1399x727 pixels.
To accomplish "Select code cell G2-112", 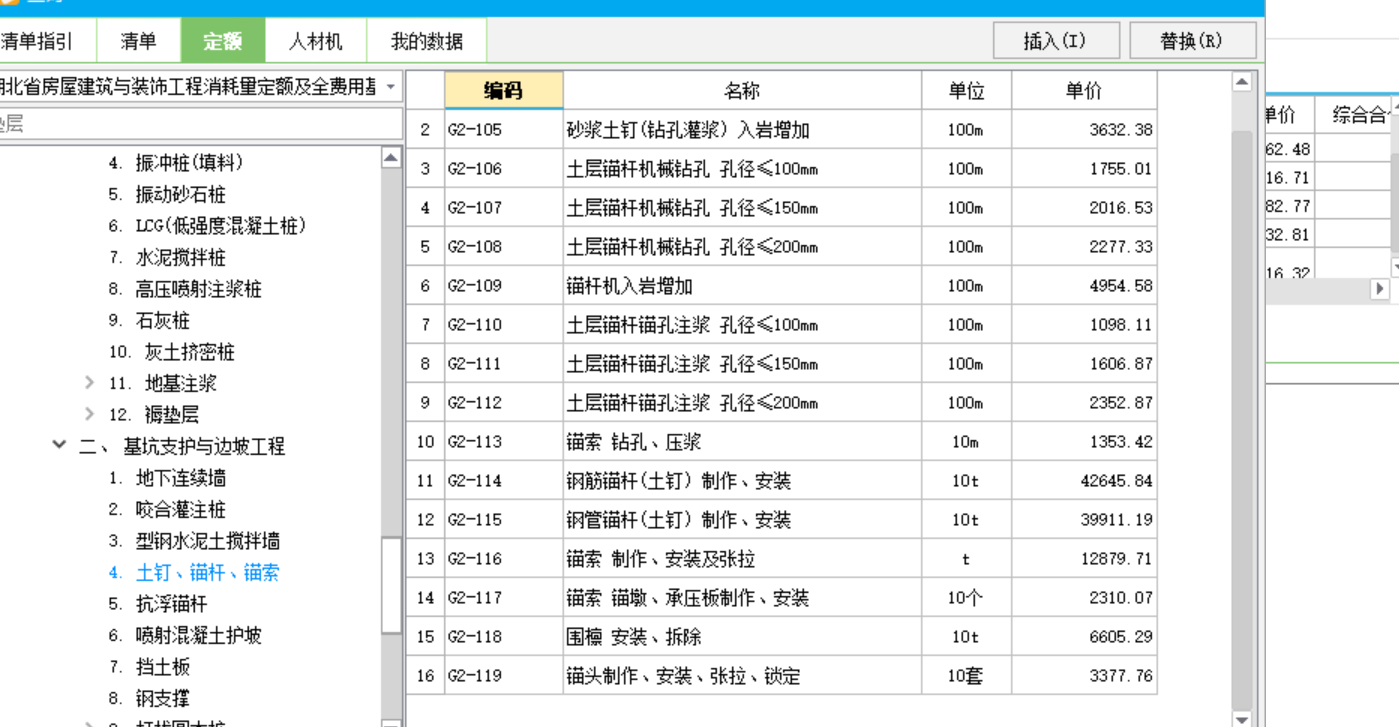I will coord(504,402).
